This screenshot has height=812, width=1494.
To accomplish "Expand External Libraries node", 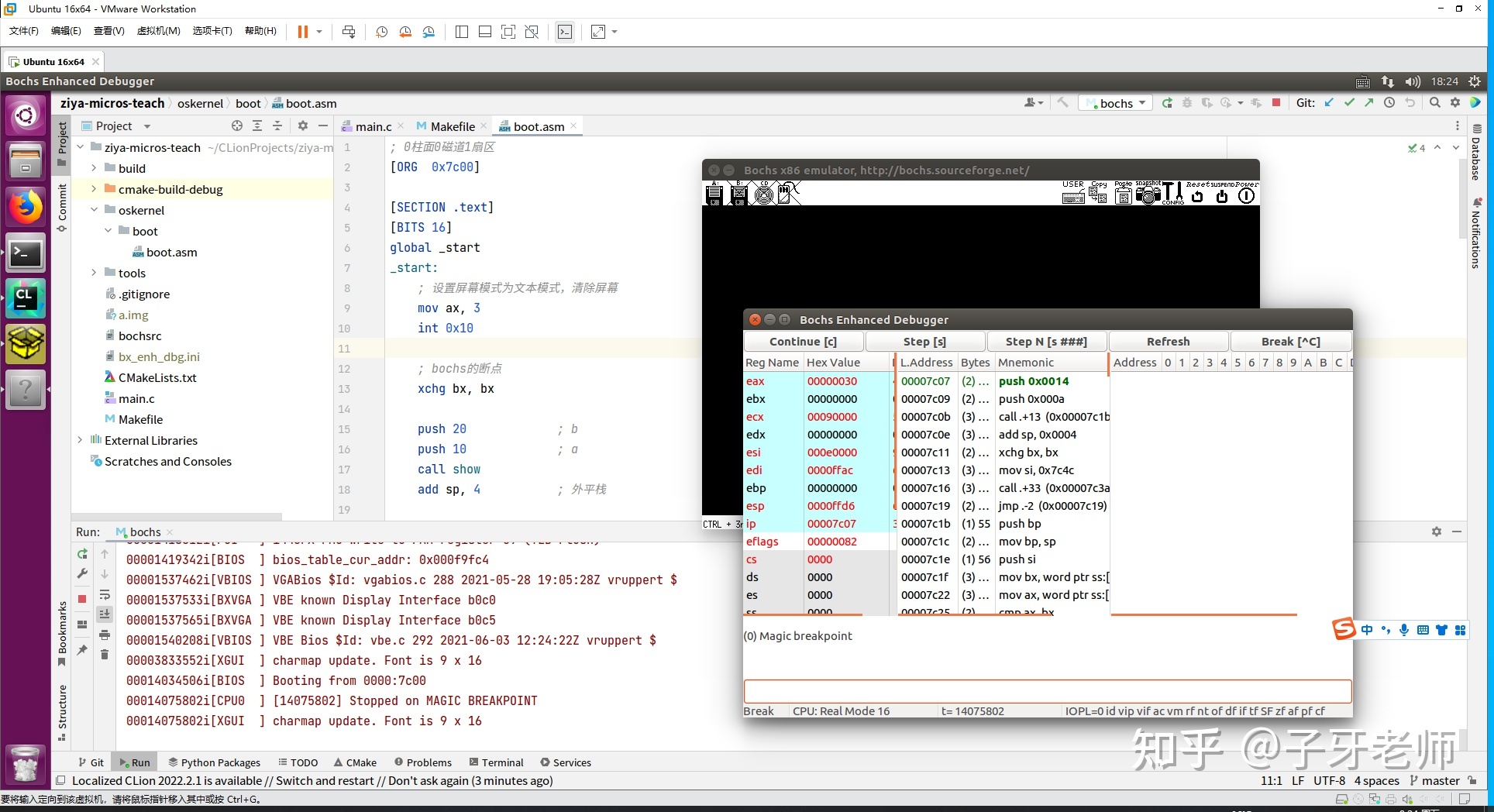I will click(x=80, y=440).
